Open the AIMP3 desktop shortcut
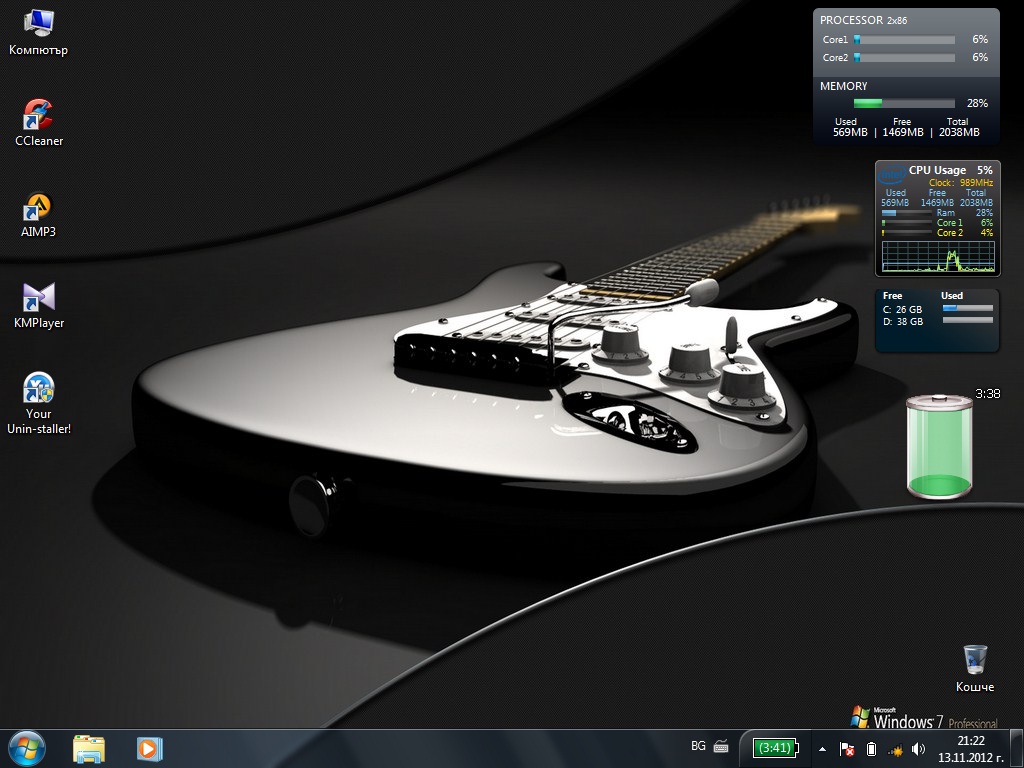The height and width of the screenshot is (768, 1024). point(38,215)
